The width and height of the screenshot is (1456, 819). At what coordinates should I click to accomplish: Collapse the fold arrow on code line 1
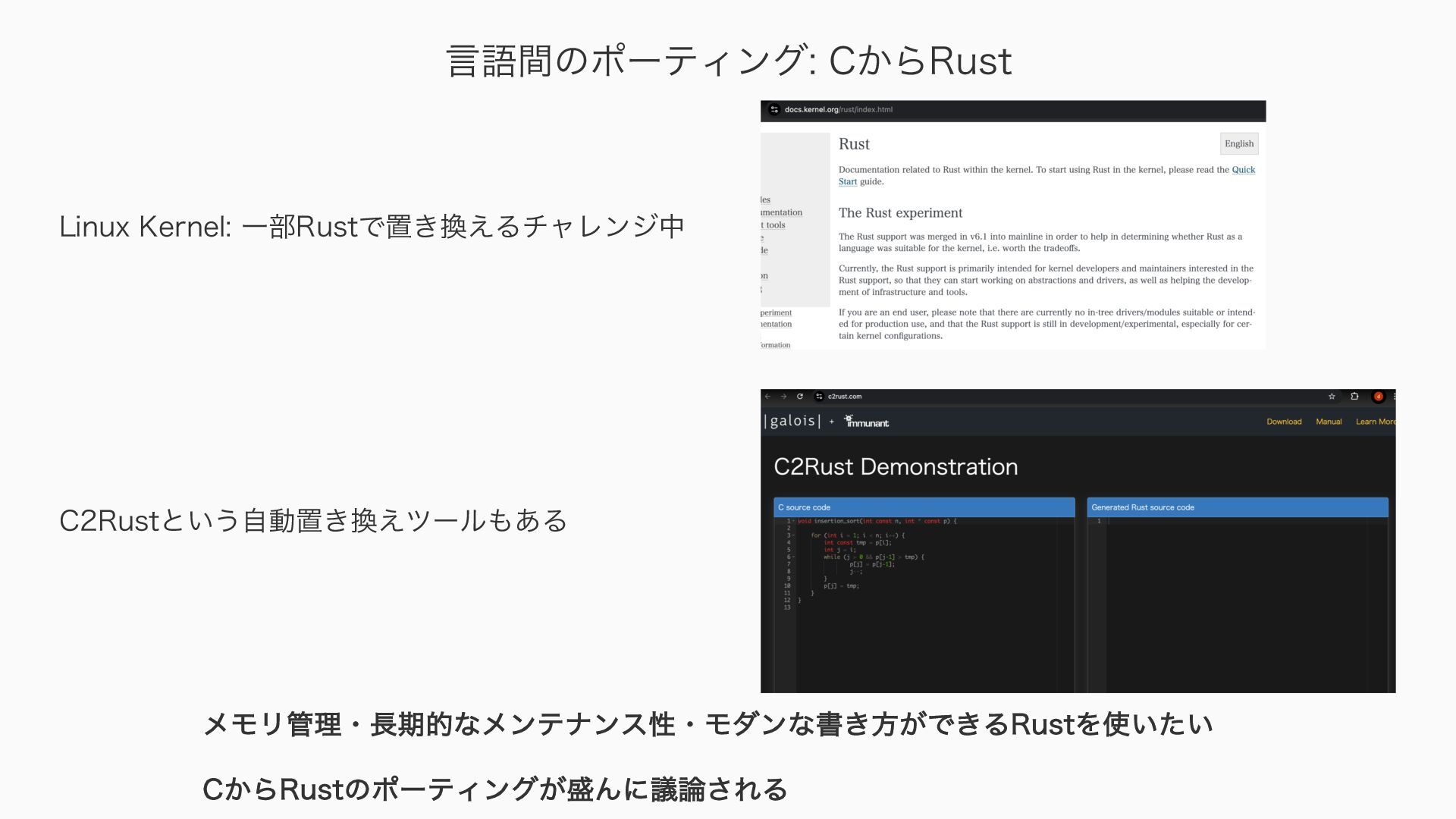click(x=794, y=521)
